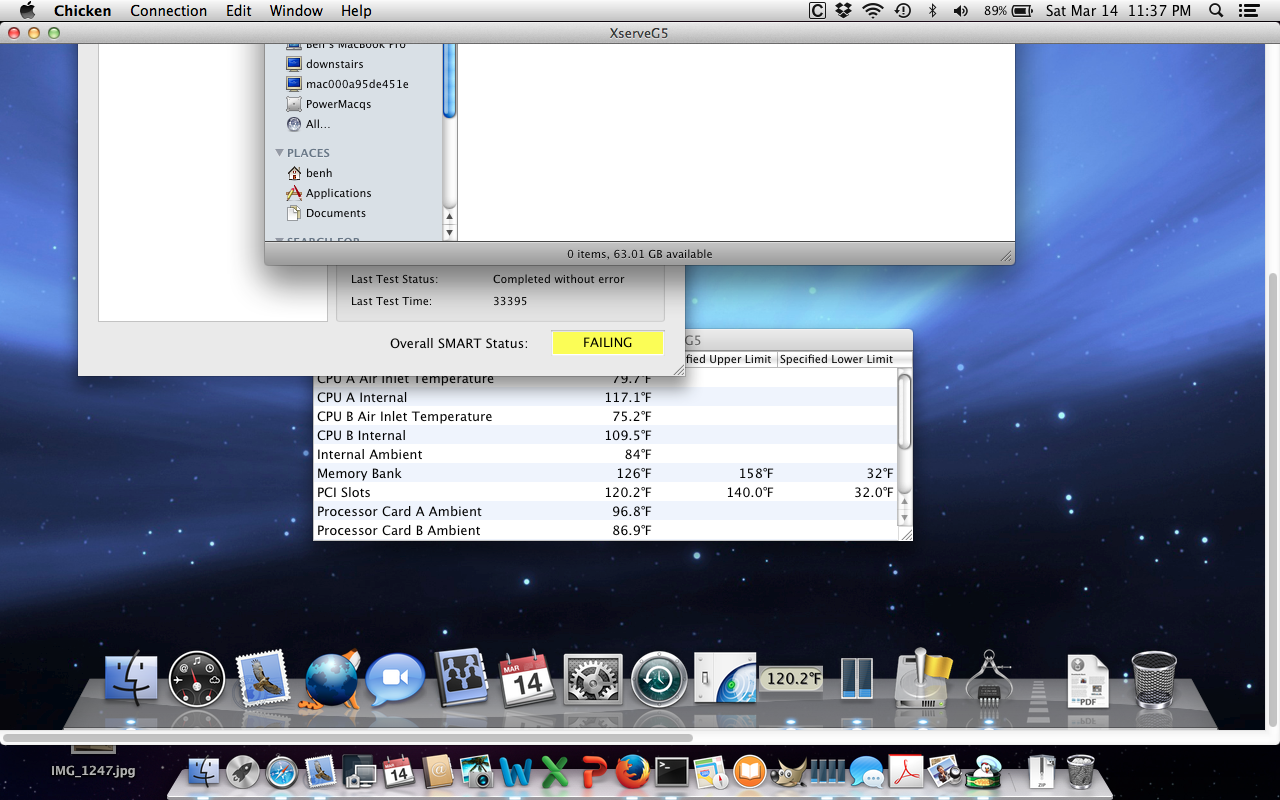Open the ZIP archive in local dock
Screen dimensions: 1280x800
[1041, 771]
